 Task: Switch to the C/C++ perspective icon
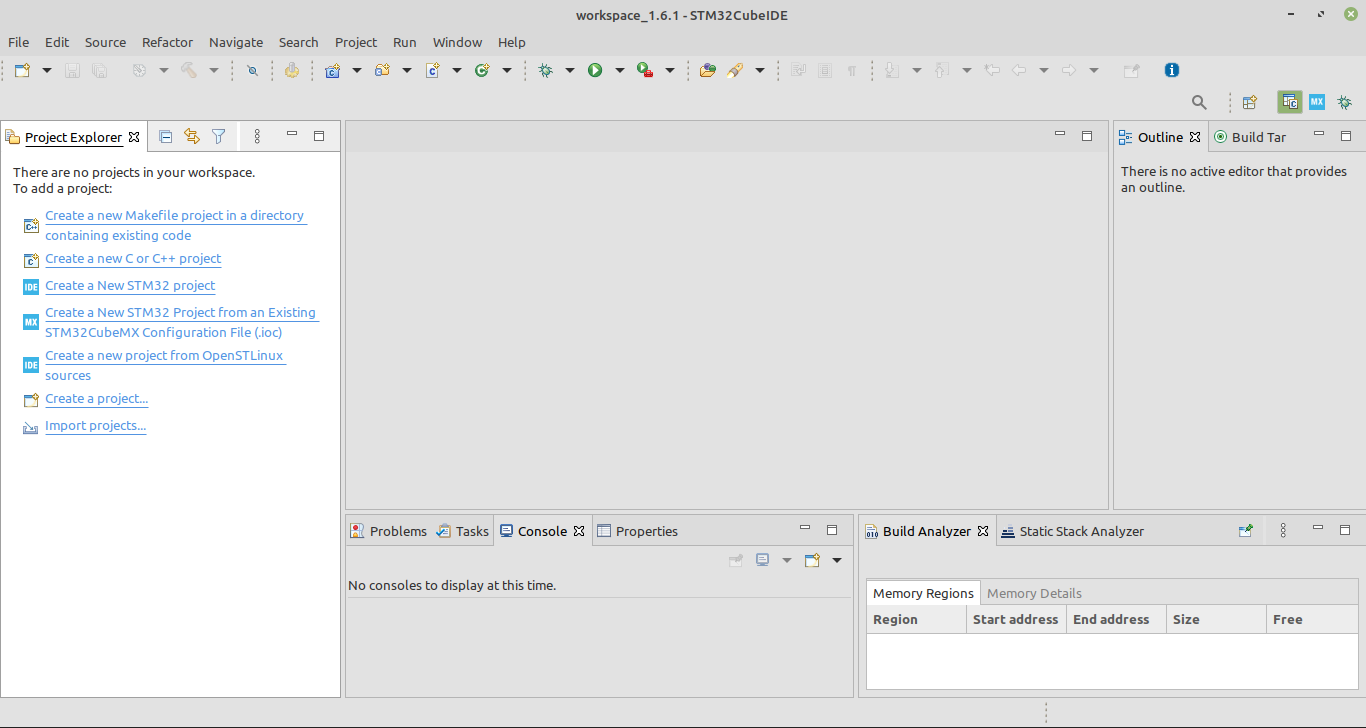tap(1290, 102)
